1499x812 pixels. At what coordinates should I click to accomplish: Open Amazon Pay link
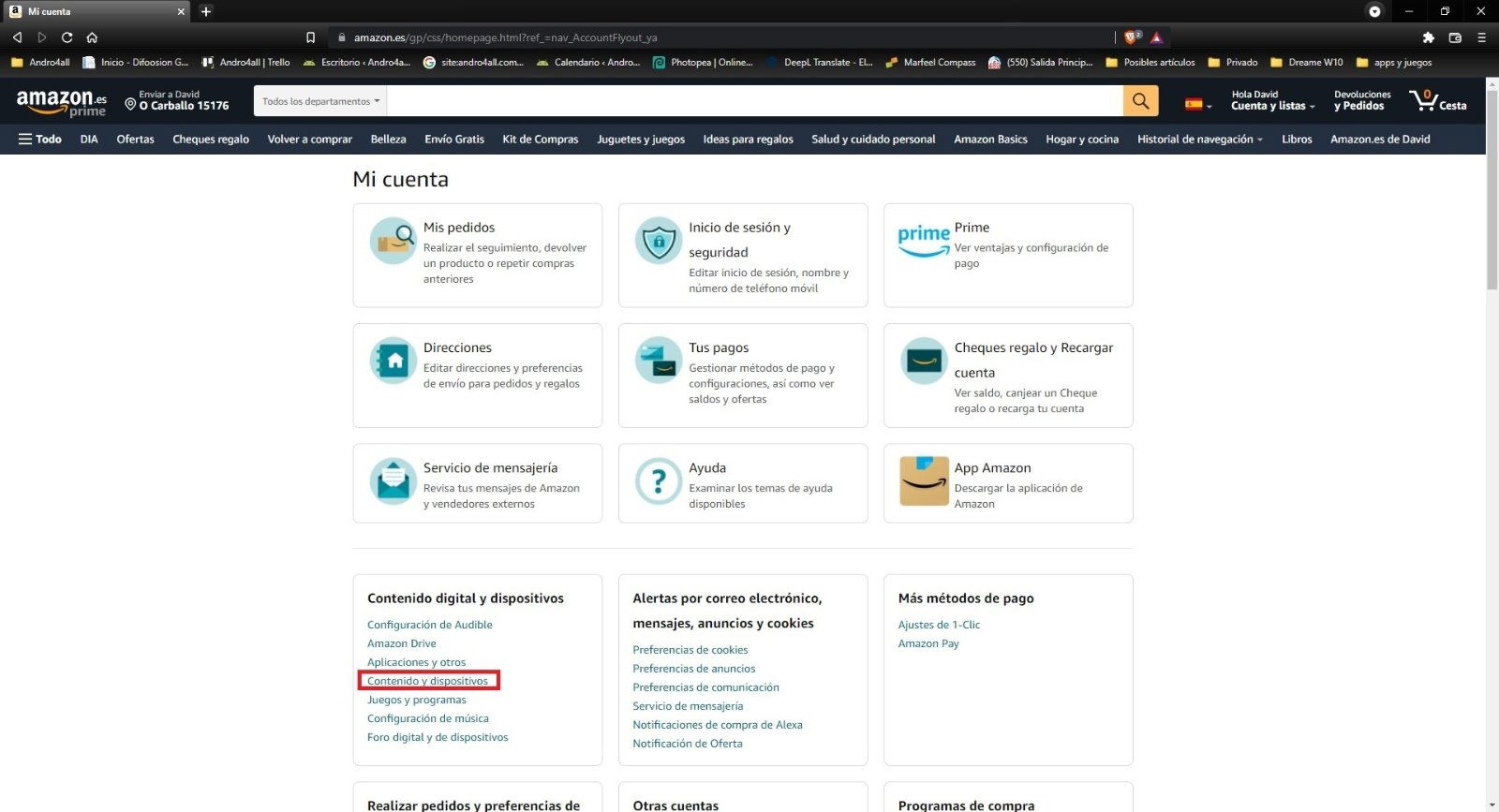928,643
